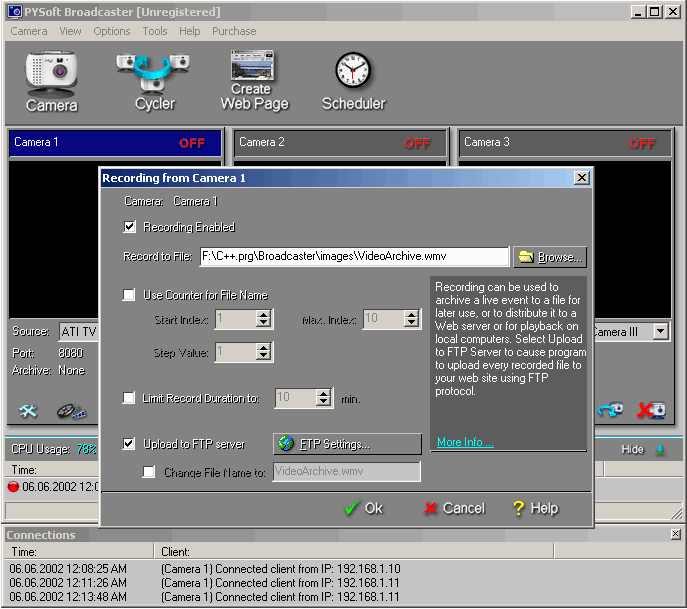Expand the Camera 3 source dropdown
The height and width of the screenshot is (609, 687).
[x=660, y=331]
